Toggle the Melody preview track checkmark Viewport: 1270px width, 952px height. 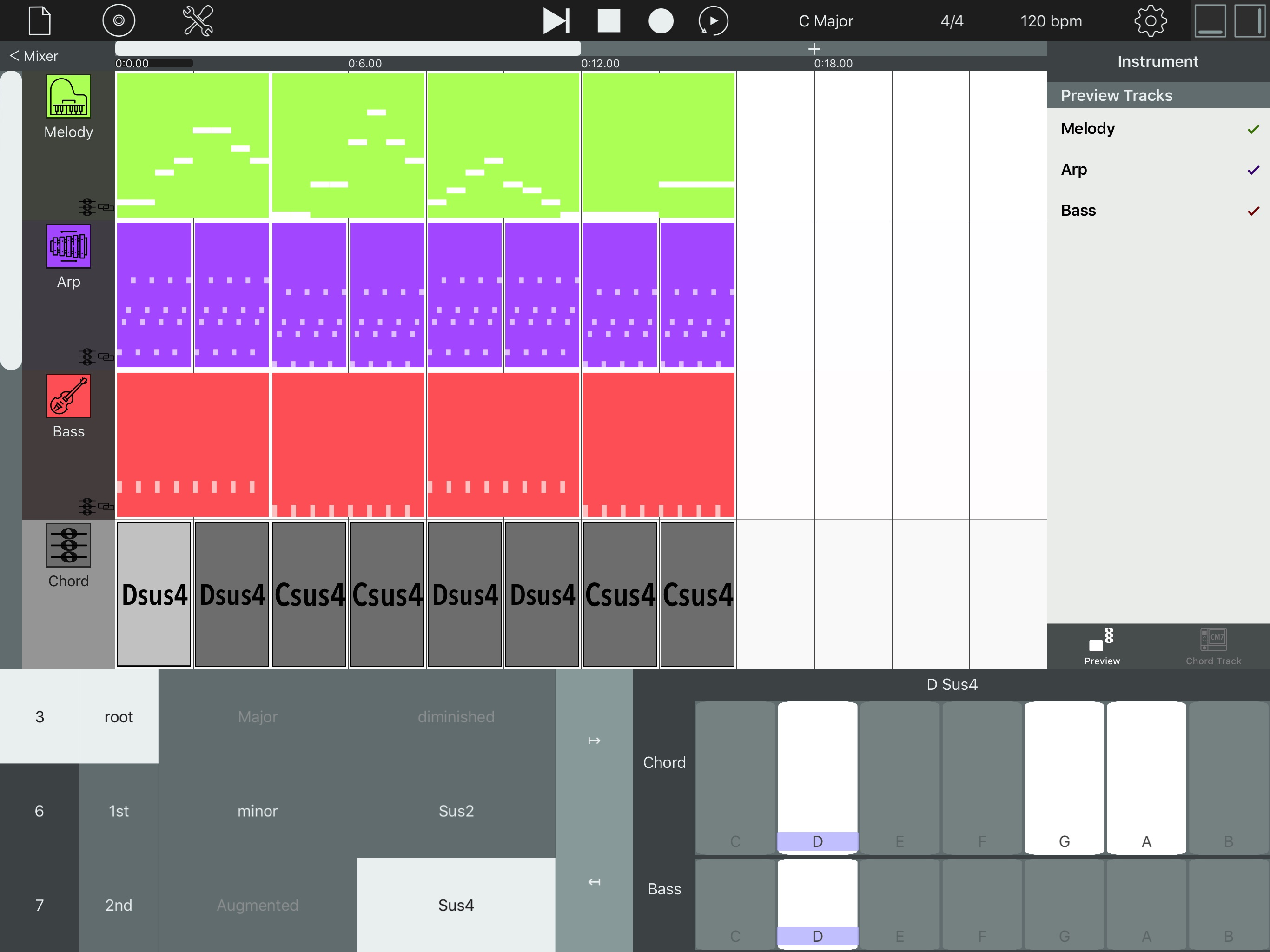click(x=1253, y=129)
